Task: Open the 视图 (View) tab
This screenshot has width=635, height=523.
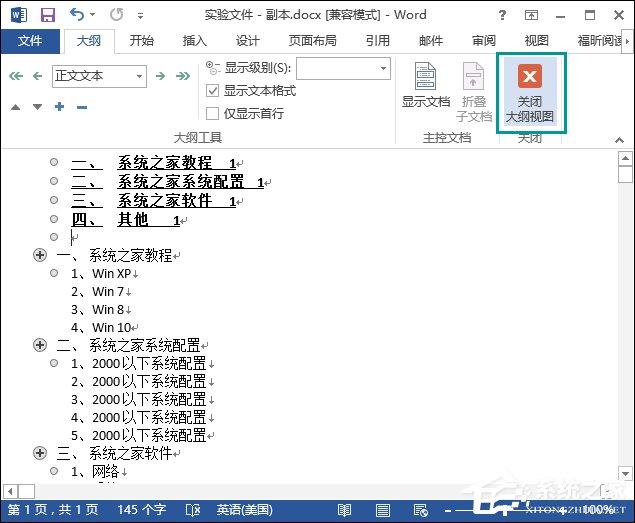Action: (x=537, y=41)
